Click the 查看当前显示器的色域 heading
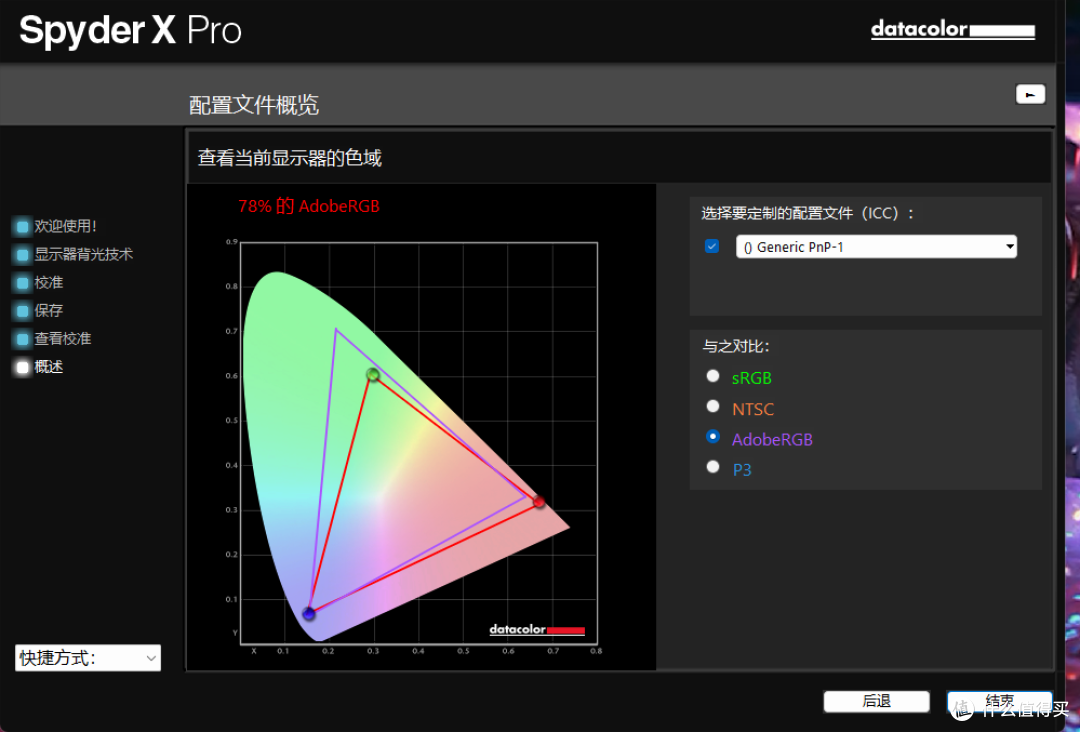 (289, 158)
